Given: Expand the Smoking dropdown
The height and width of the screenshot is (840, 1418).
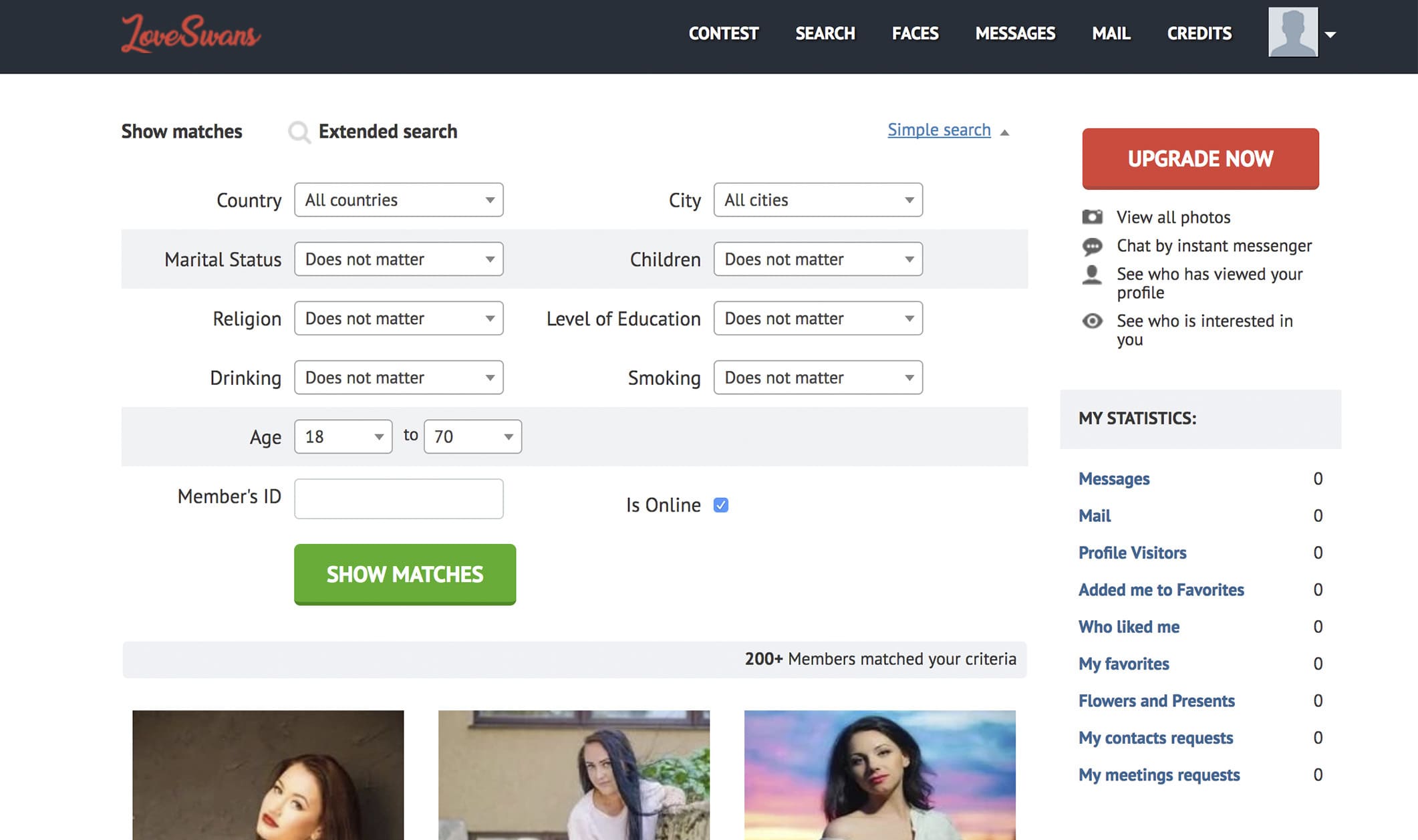Looking at the screenshot, I should click(x=818, y=378).
